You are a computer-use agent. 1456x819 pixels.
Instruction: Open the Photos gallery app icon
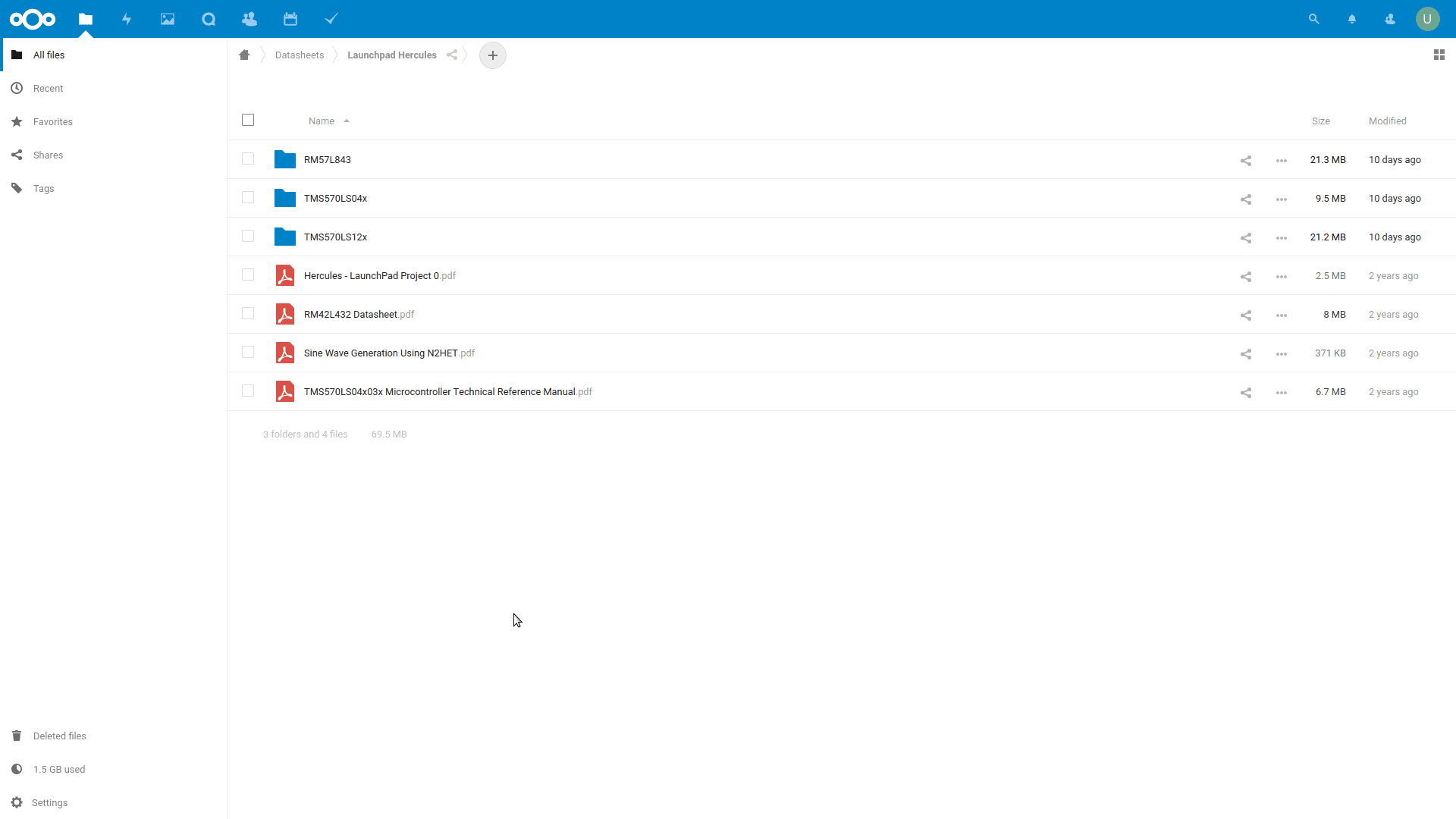click(168, 19)
